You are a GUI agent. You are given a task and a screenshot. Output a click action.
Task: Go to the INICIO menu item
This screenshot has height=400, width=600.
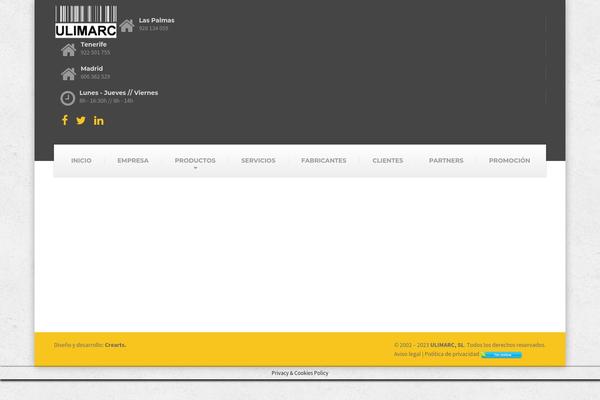81,160
